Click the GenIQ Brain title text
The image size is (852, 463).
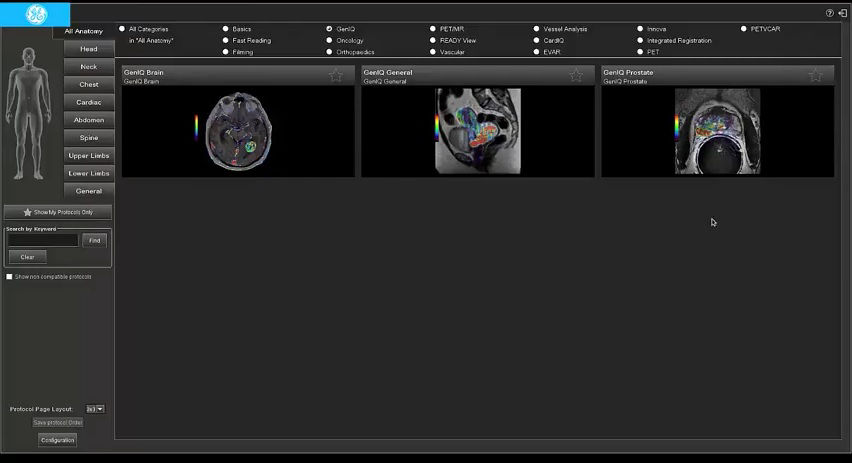pos(143,72)
